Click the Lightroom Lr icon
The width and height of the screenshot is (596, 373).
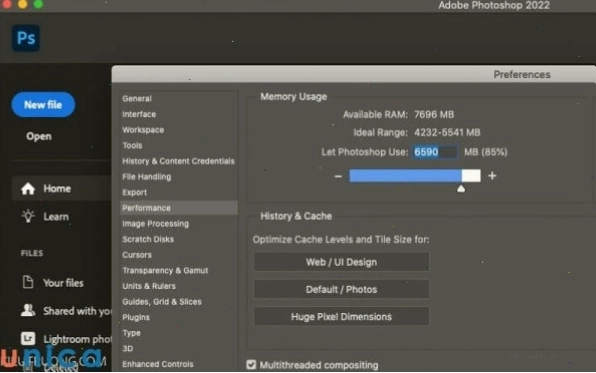[x=28, y=338]
